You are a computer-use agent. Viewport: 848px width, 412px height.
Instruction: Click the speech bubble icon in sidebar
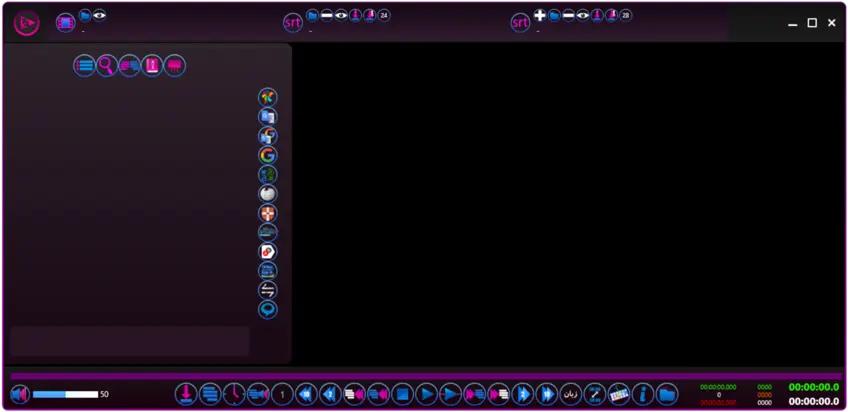click(x=267, y=310)
